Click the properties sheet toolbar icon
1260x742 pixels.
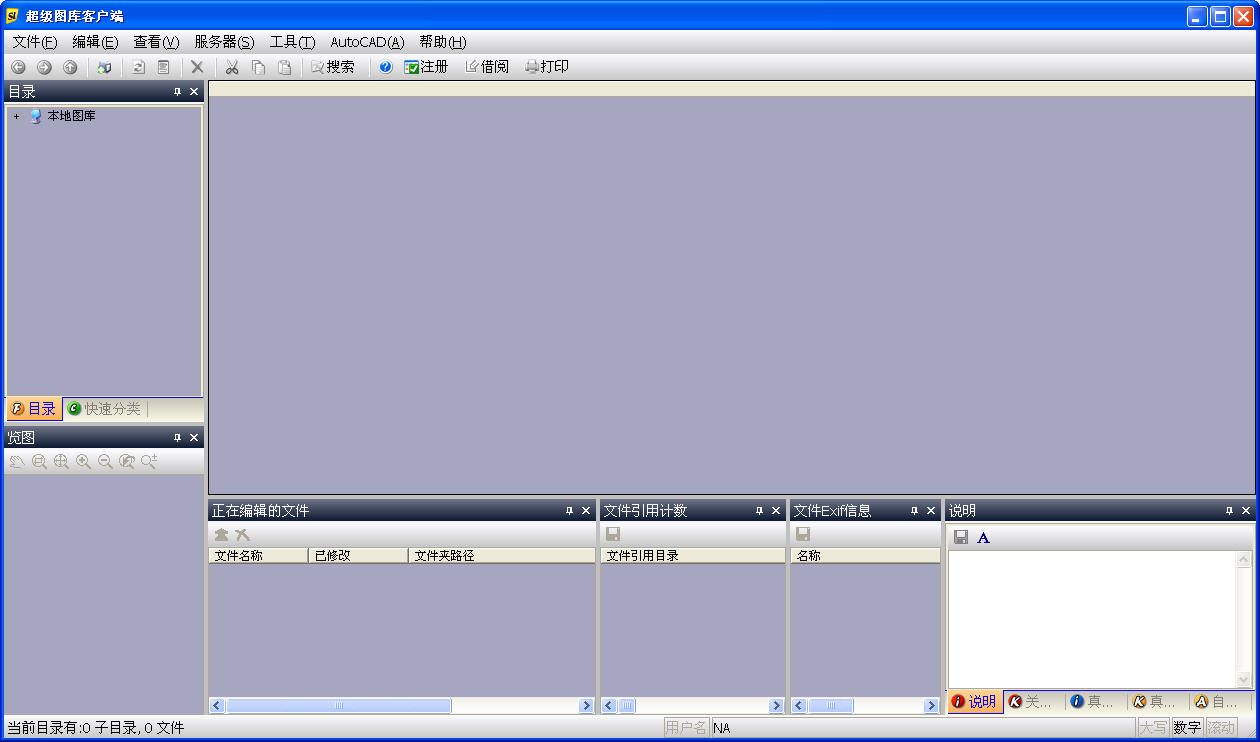click(x=163, y=67)
